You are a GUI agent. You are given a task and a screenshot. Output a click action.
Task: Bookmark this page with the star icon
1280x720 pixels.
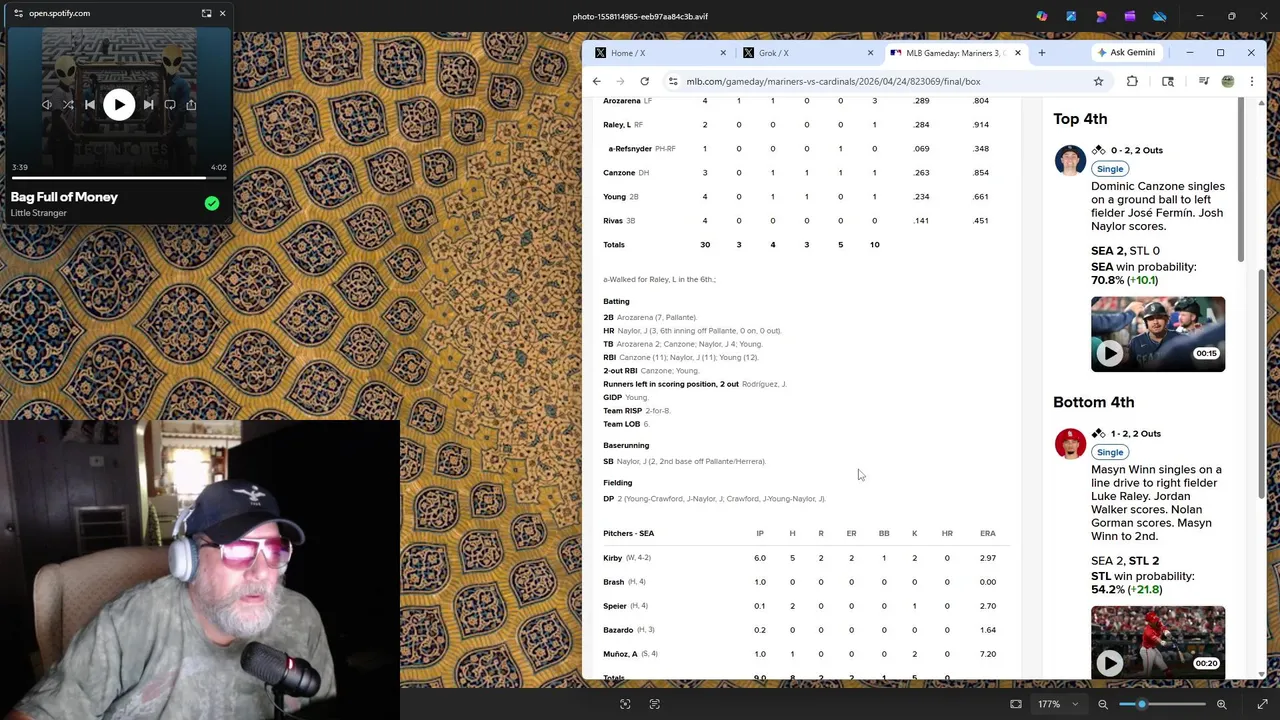click(1099, 81)
